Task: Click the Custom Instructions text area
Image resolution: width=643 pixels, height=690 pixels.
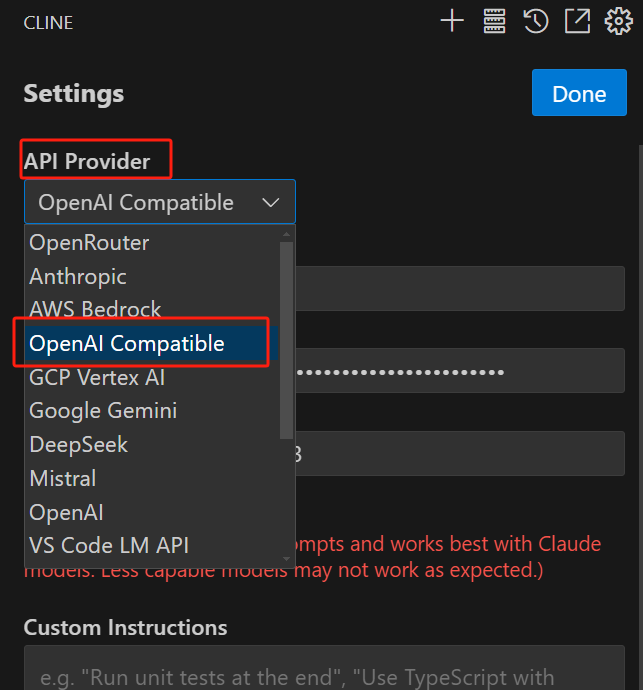Action: click(320, 670)
